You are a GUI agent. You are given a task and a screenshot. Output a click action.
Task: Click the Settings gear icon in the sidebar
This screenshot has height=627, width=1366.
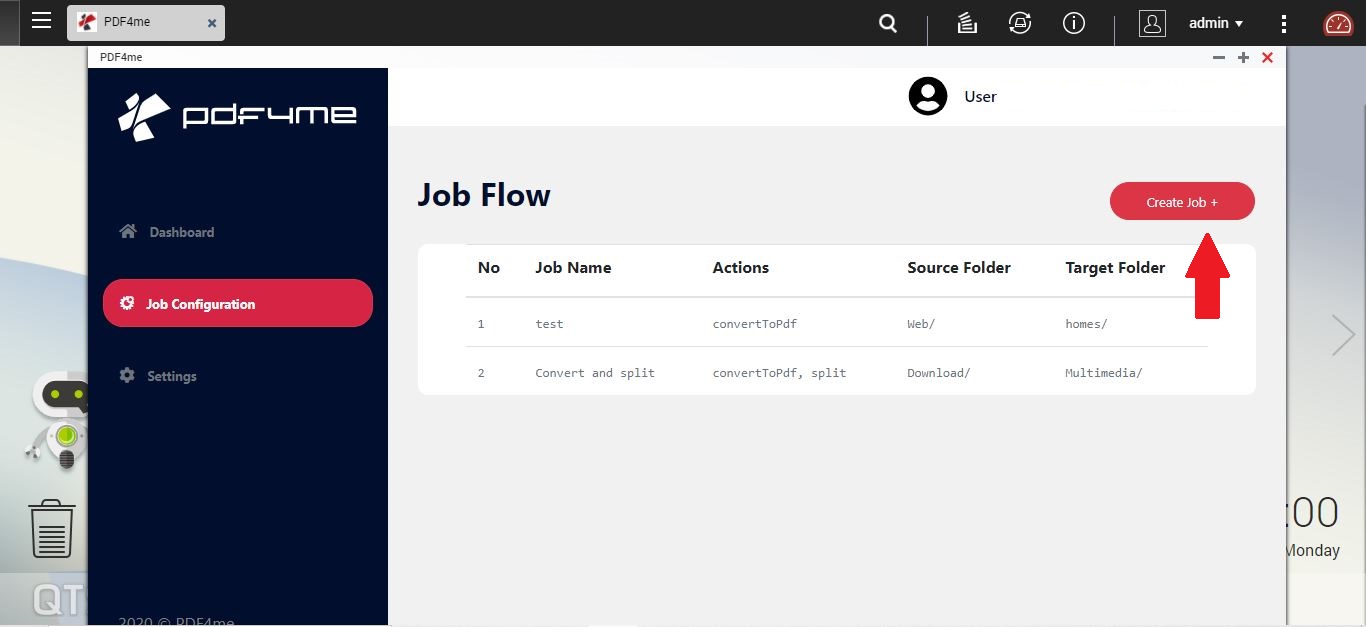[x=127, y=375]
